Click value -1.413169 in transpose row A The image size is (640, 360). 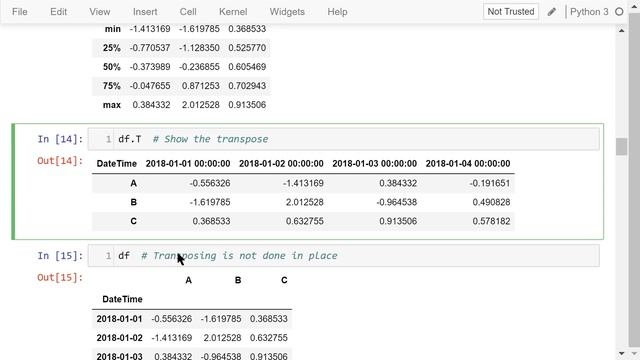click(x=303, y=183)
